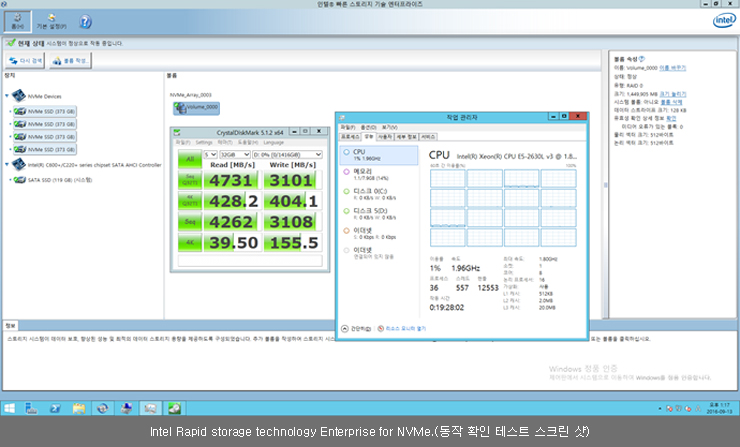Open the CrystalDiskMark Language menu
Viewport: 740px width, 447px height.
(x=274, y=143)
